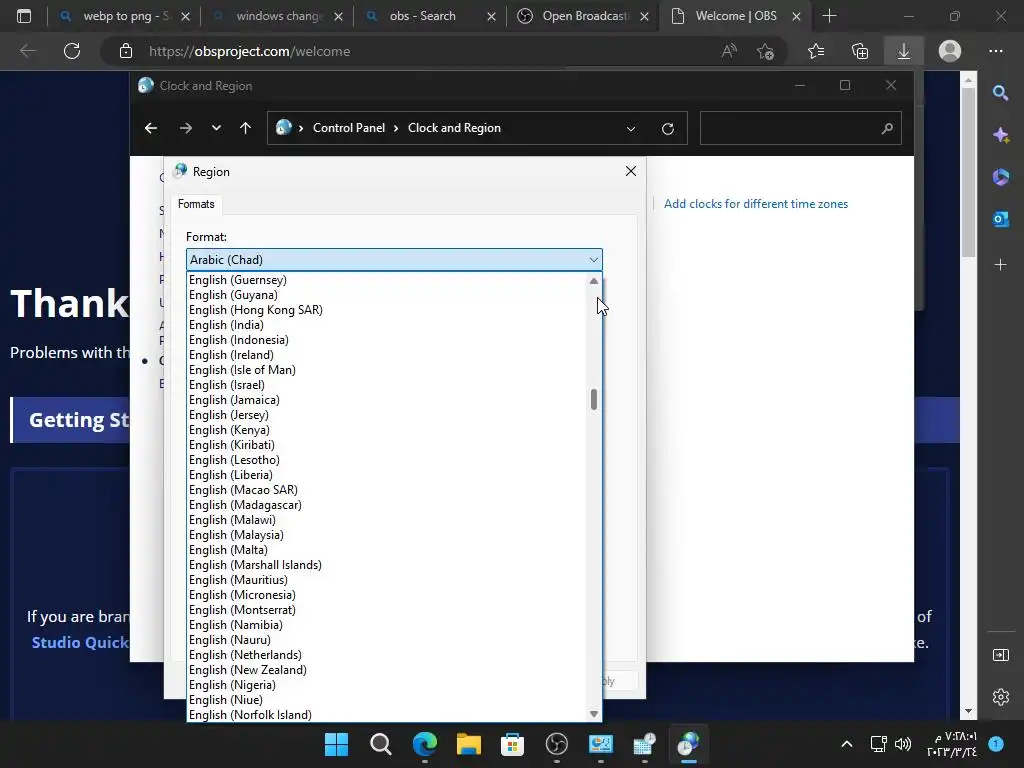Viewport: 1024px width, 768px height.
Task: Select English (Jamaica) format
Action: pos(234,400)
